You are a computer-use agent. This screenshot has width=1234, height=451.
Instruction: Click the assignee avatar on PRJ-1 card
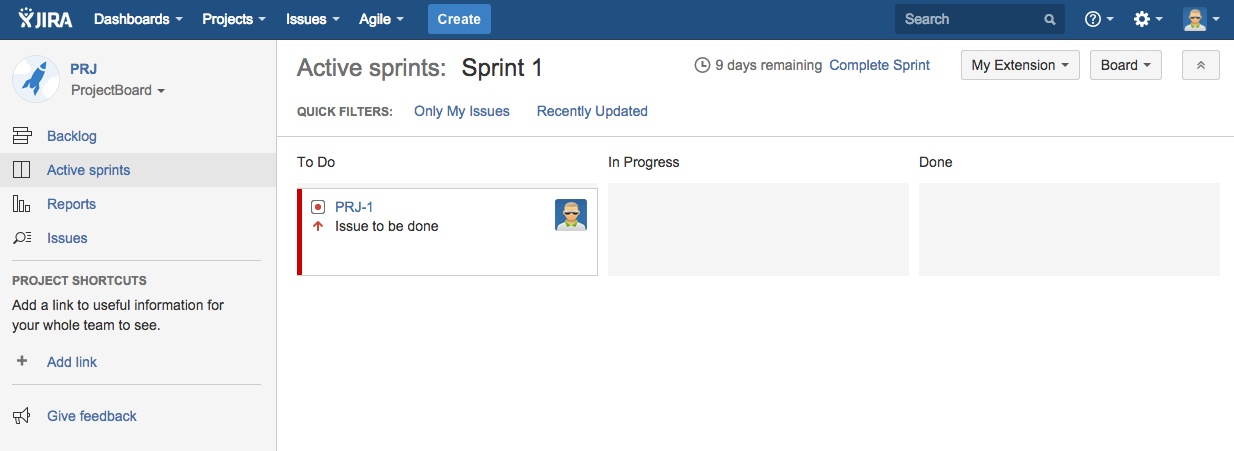coord(571,215)
